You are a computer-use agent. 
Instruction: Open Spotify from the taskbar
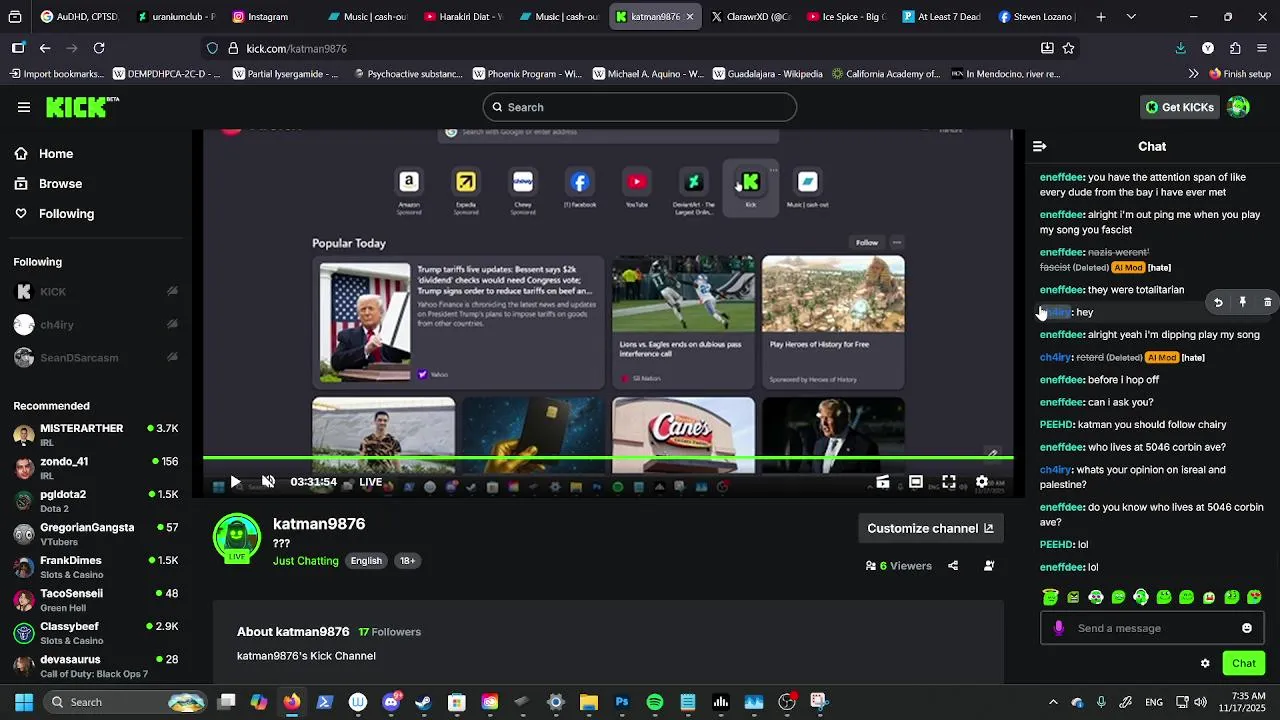pyautogui.click(x=655, y=702)
